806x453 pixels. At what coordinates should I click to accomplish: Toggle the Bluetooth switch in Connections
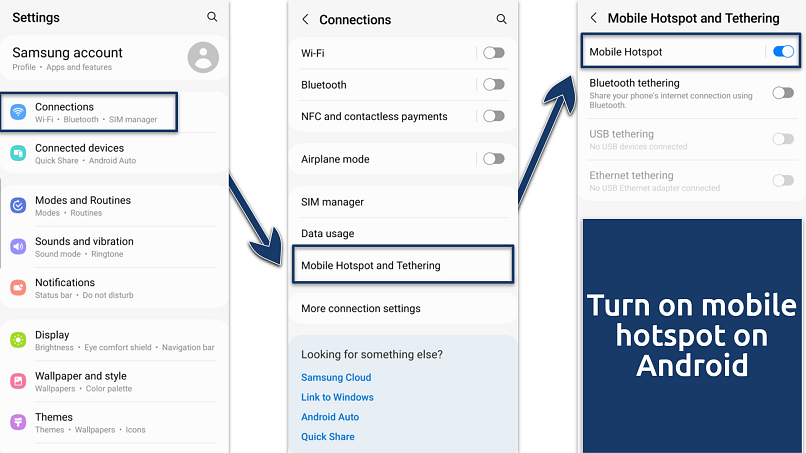pos(494,84)
